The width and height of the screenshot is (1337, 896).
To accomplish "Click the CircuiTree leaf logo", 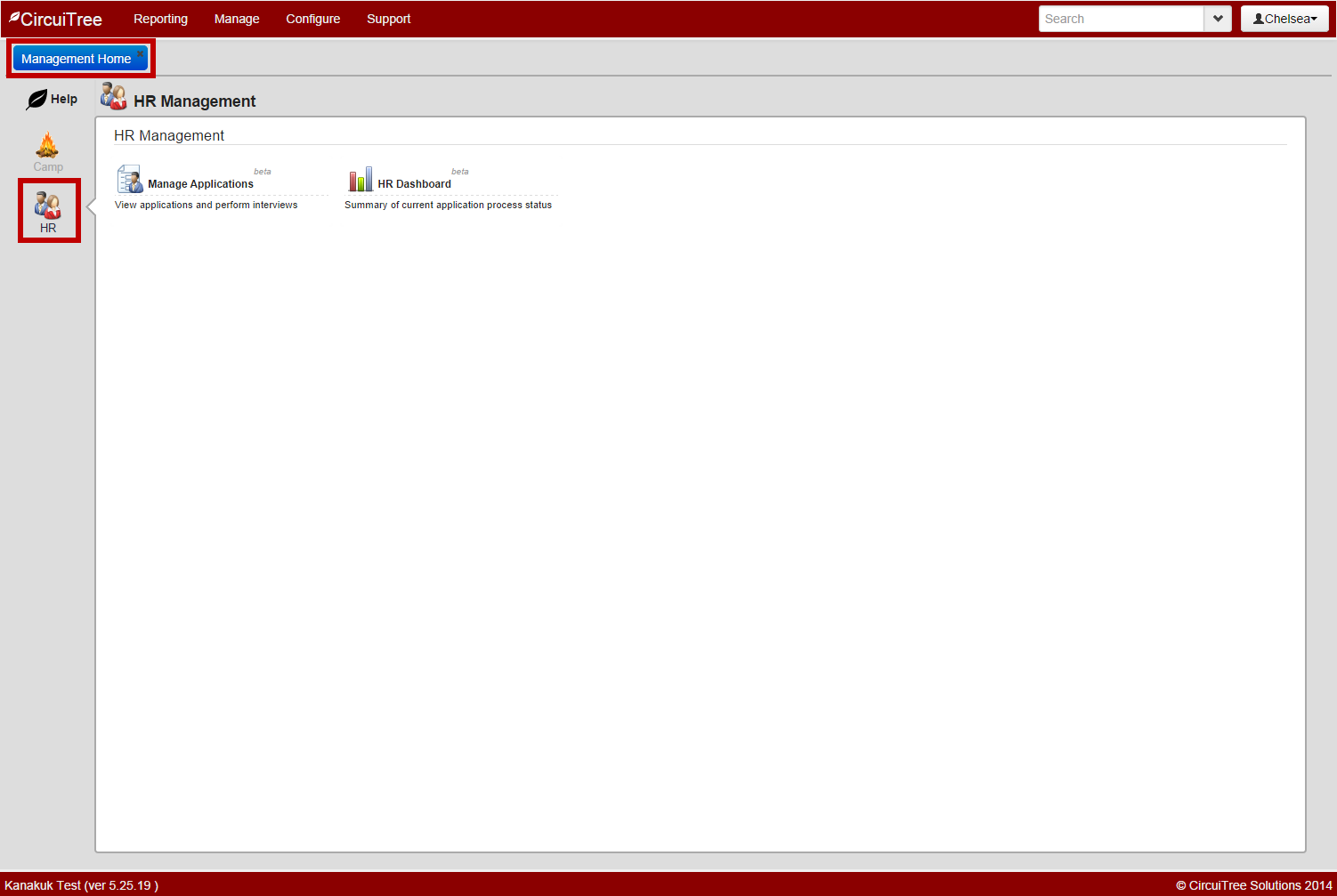I will [14, 17].
